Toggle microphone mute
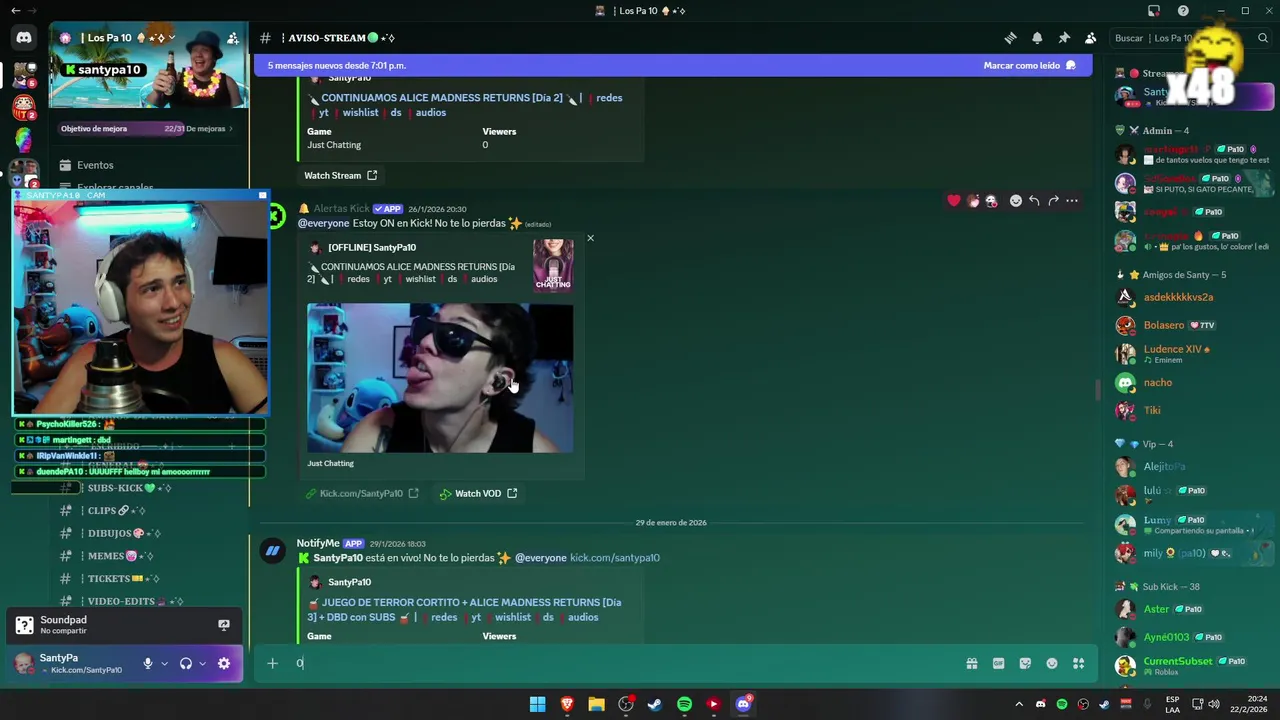 [148, 663]
